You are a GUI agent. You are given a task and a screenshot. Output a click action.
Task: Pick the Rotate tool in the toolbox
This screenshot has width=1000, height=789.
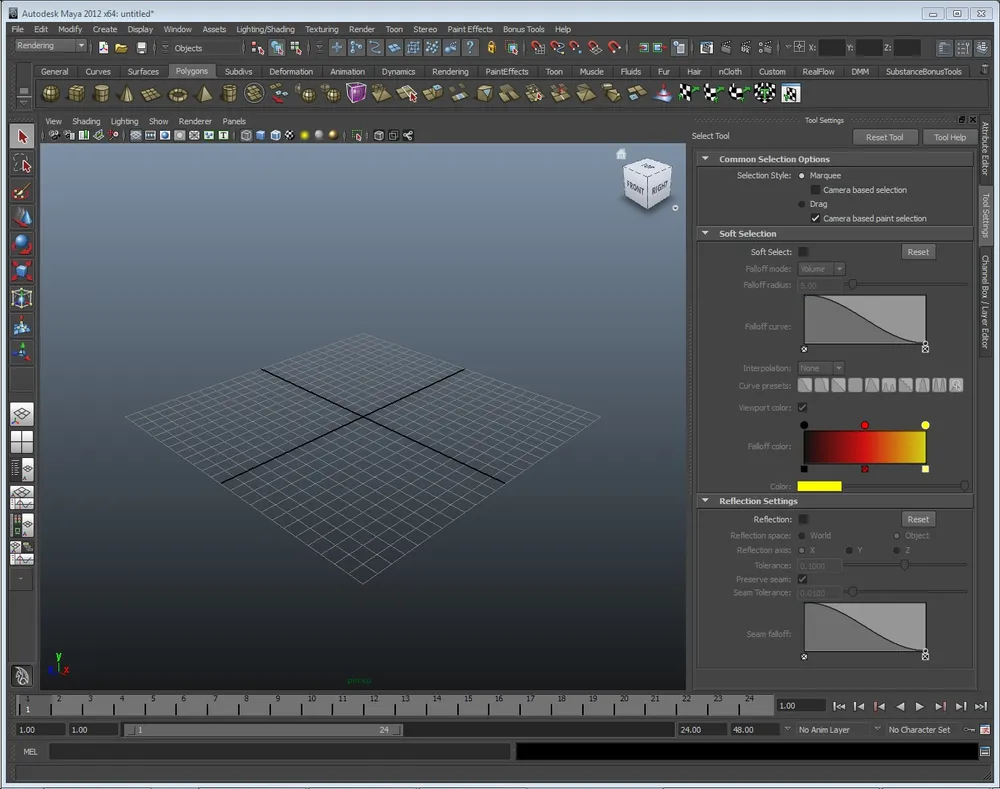[x=22, y=245]
